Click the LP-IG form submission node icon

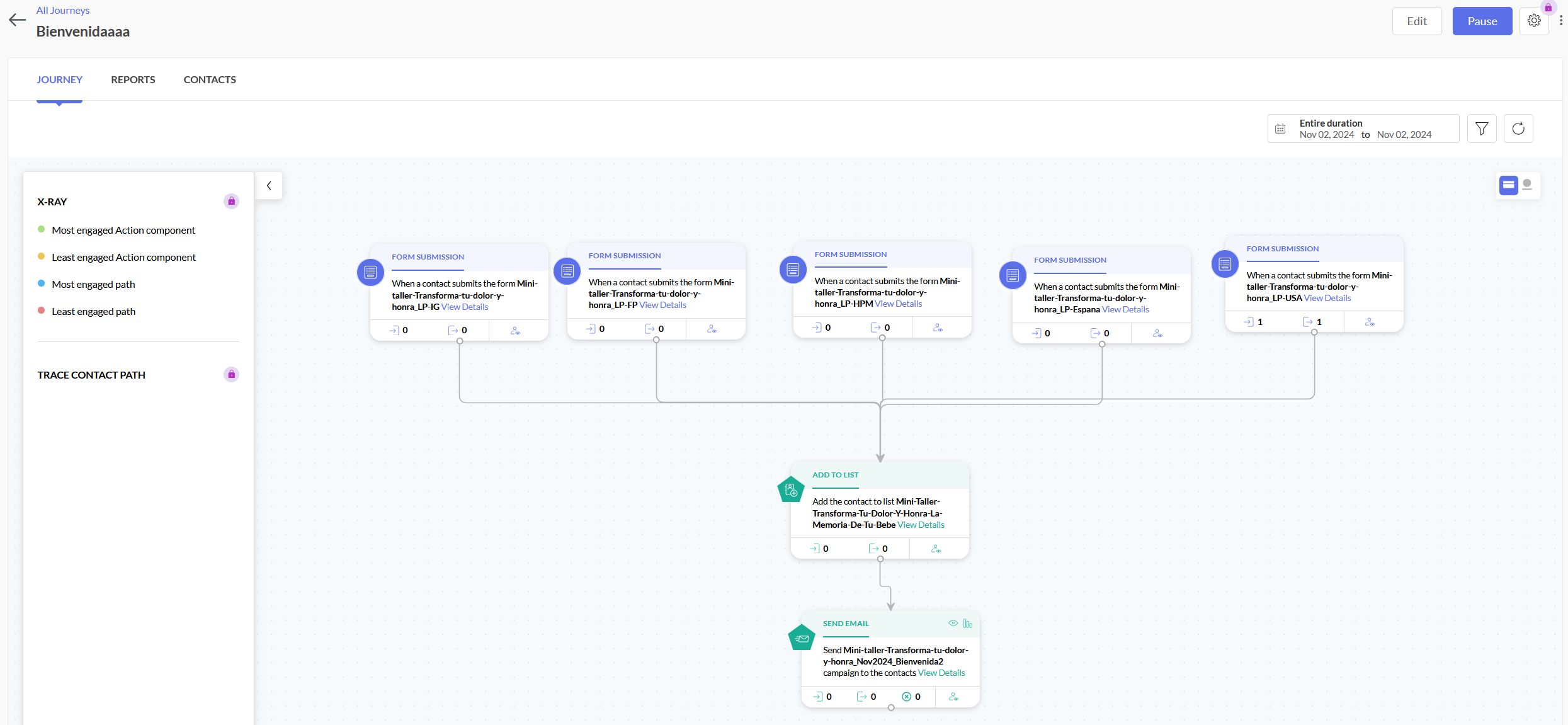coord(370,272)
